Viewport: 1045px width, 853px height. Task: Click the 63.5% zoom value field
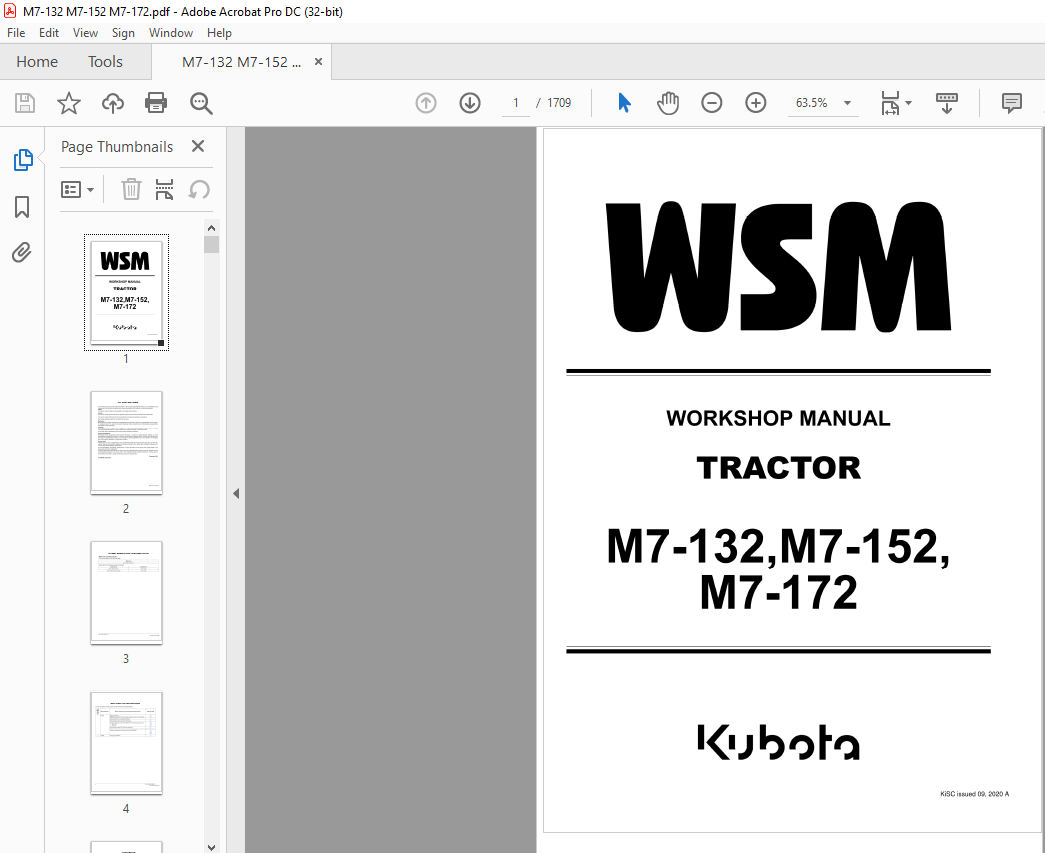tap(812, 103)
